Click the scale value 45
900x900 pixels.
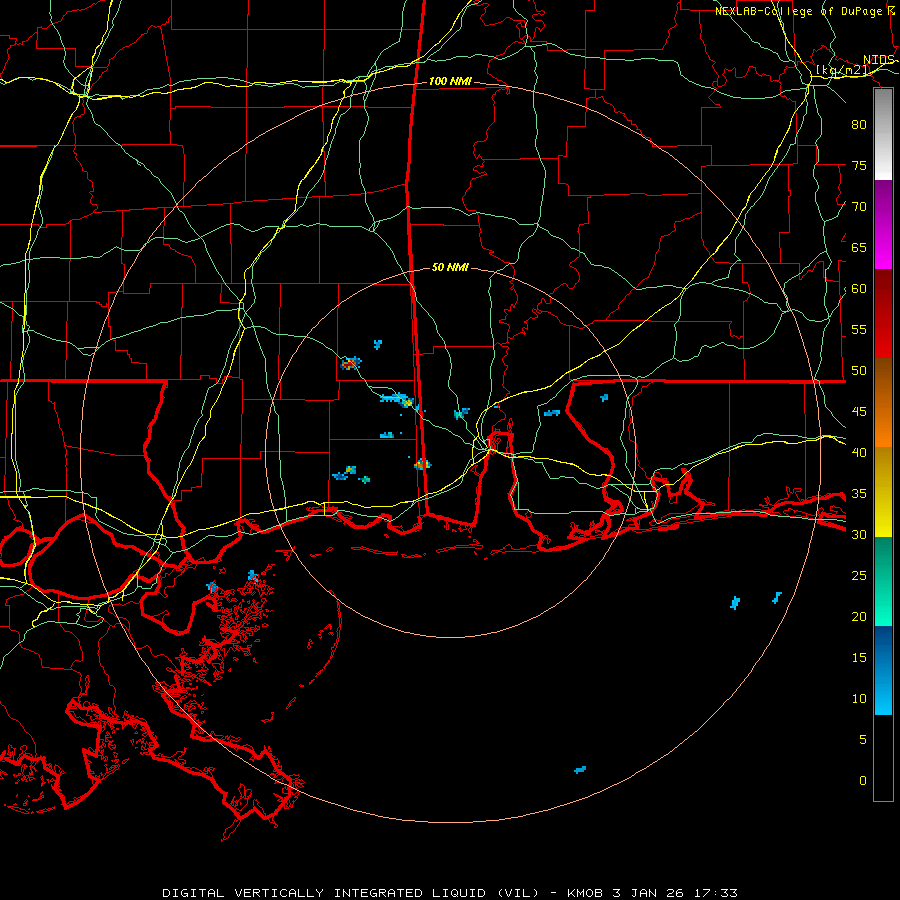click(x=859, y=412)
